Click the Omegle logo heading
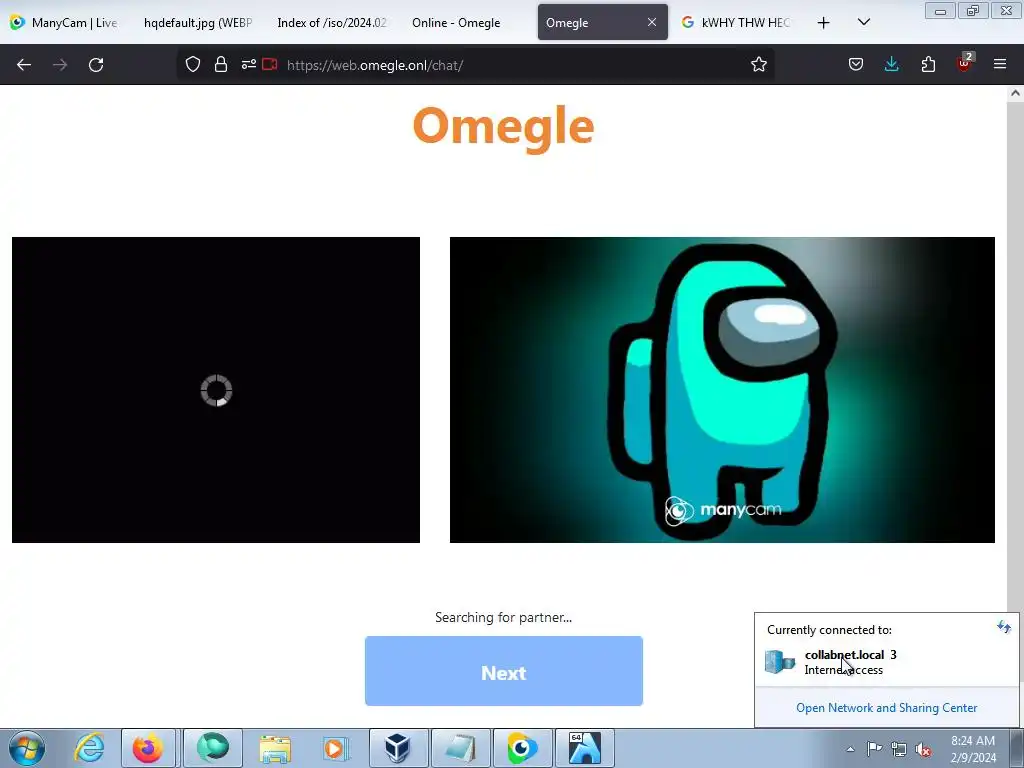The width and height of the screenshot is (1024, 768). click(504, 127)
